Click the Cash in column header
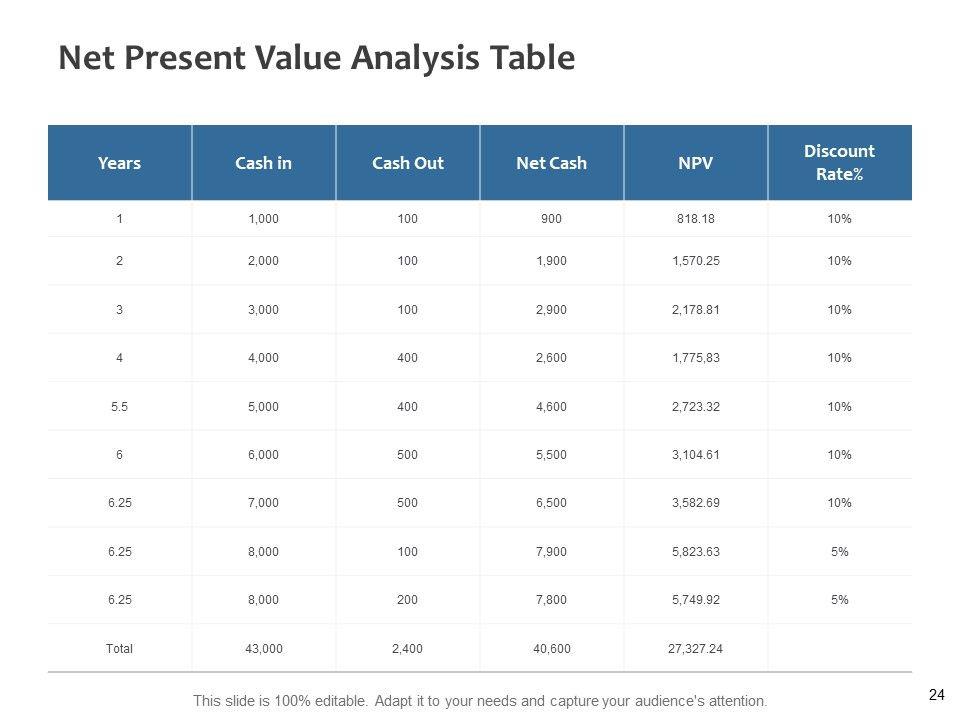Screen dimensions: 960x720 (x=263, y=162)
